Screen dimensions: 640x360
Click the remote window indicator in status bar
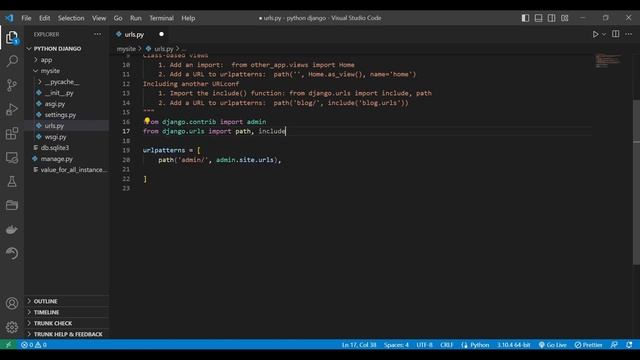8,345
